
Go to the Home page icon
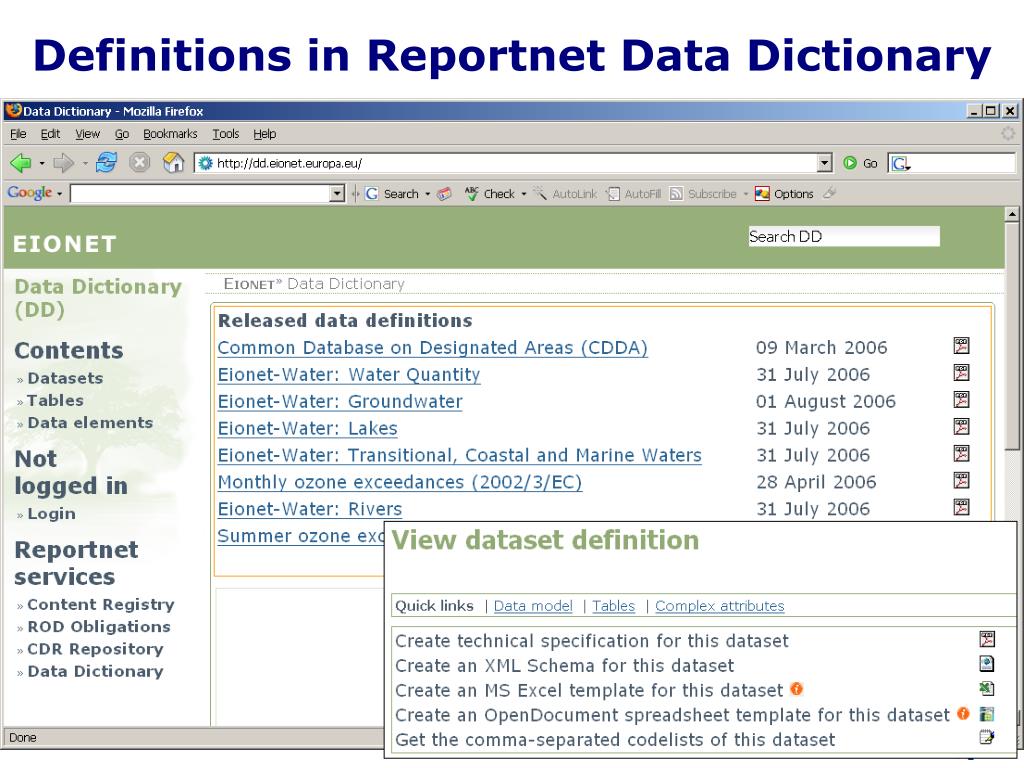173,162
